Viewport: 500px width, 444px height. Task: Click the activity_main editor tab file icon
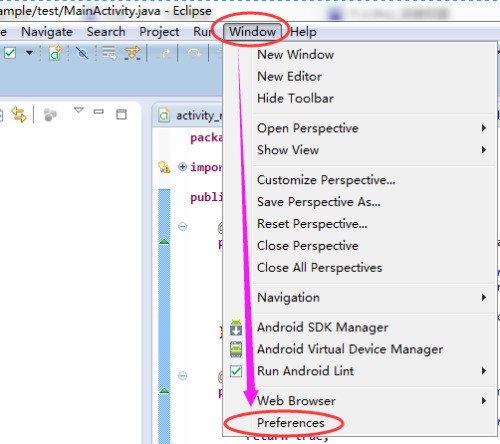pyautogui.click(x=164, y=115)
